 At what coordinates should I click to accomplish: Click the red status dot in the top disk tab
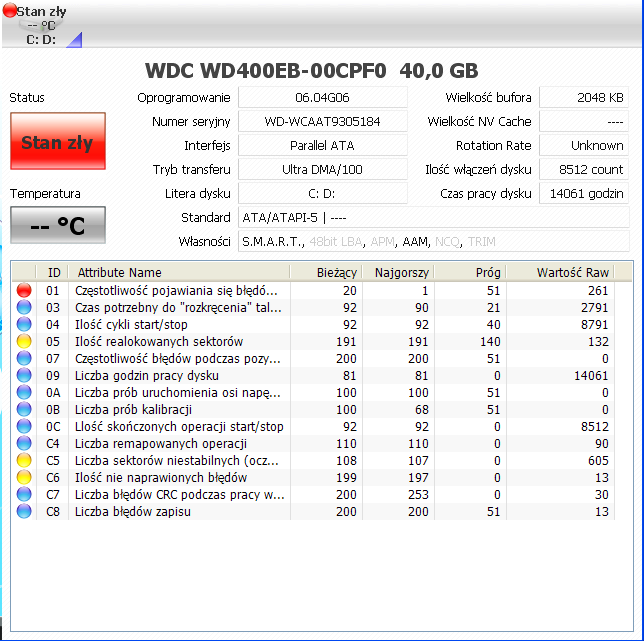[9, 10]
